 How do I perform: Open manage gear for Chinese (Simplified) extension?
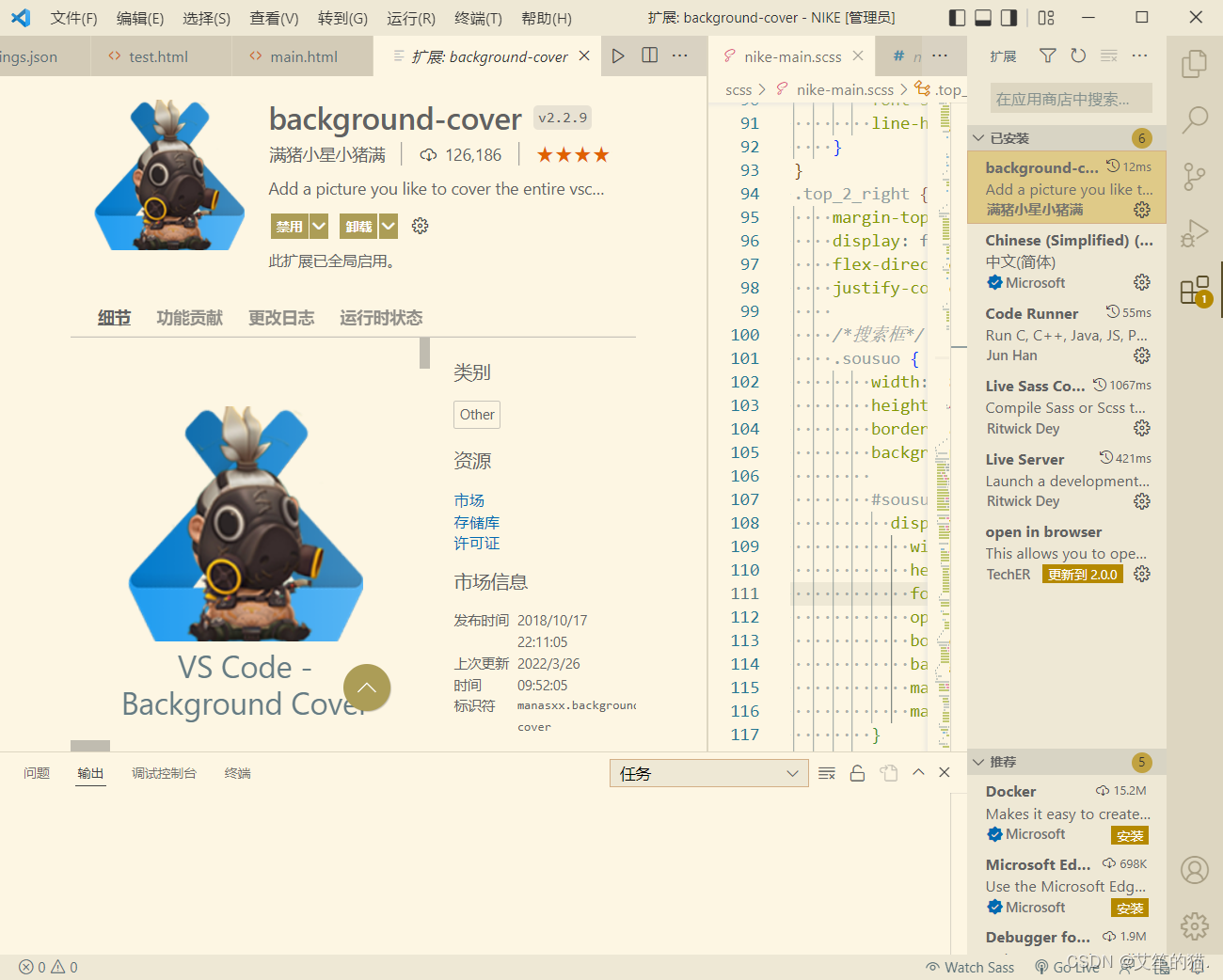[1142, 282]
